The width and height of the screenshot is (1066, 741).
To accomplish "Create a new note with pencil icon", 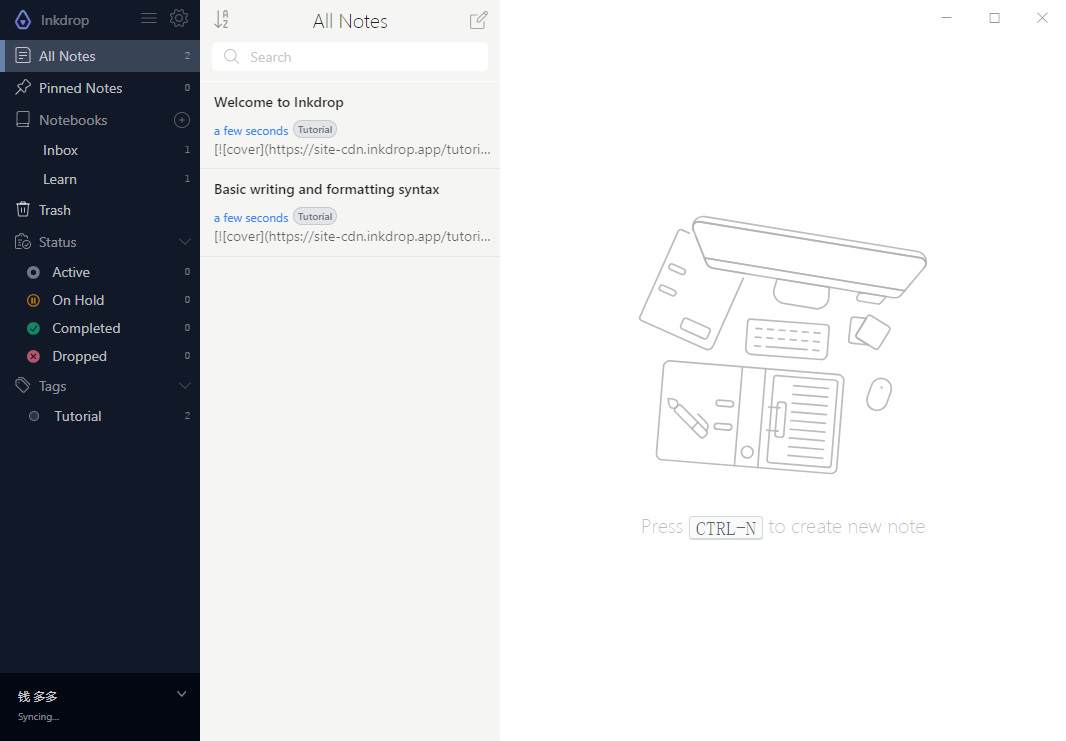I will [x=479, y=20].
